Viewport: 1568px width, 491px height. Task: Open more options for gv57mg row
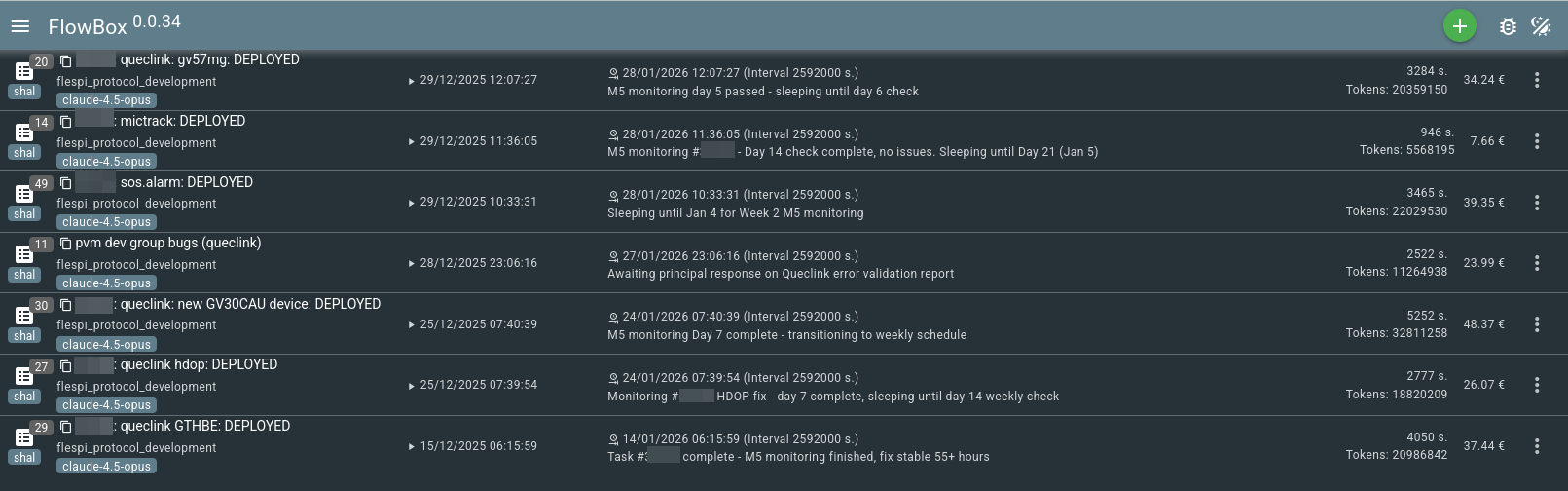(x=1537, y=80)
